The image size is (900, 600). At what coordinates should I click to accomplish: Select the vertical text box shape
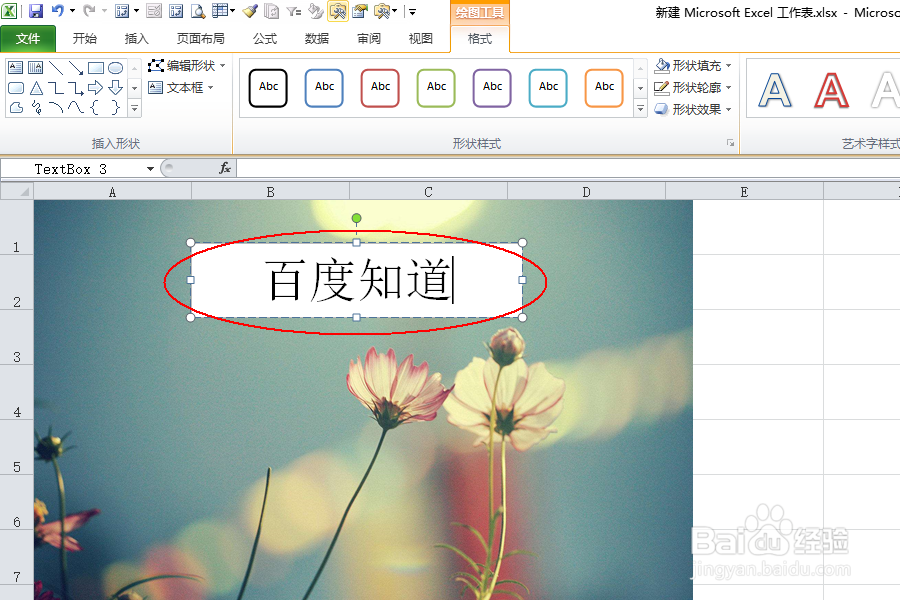tap(36, 68)
